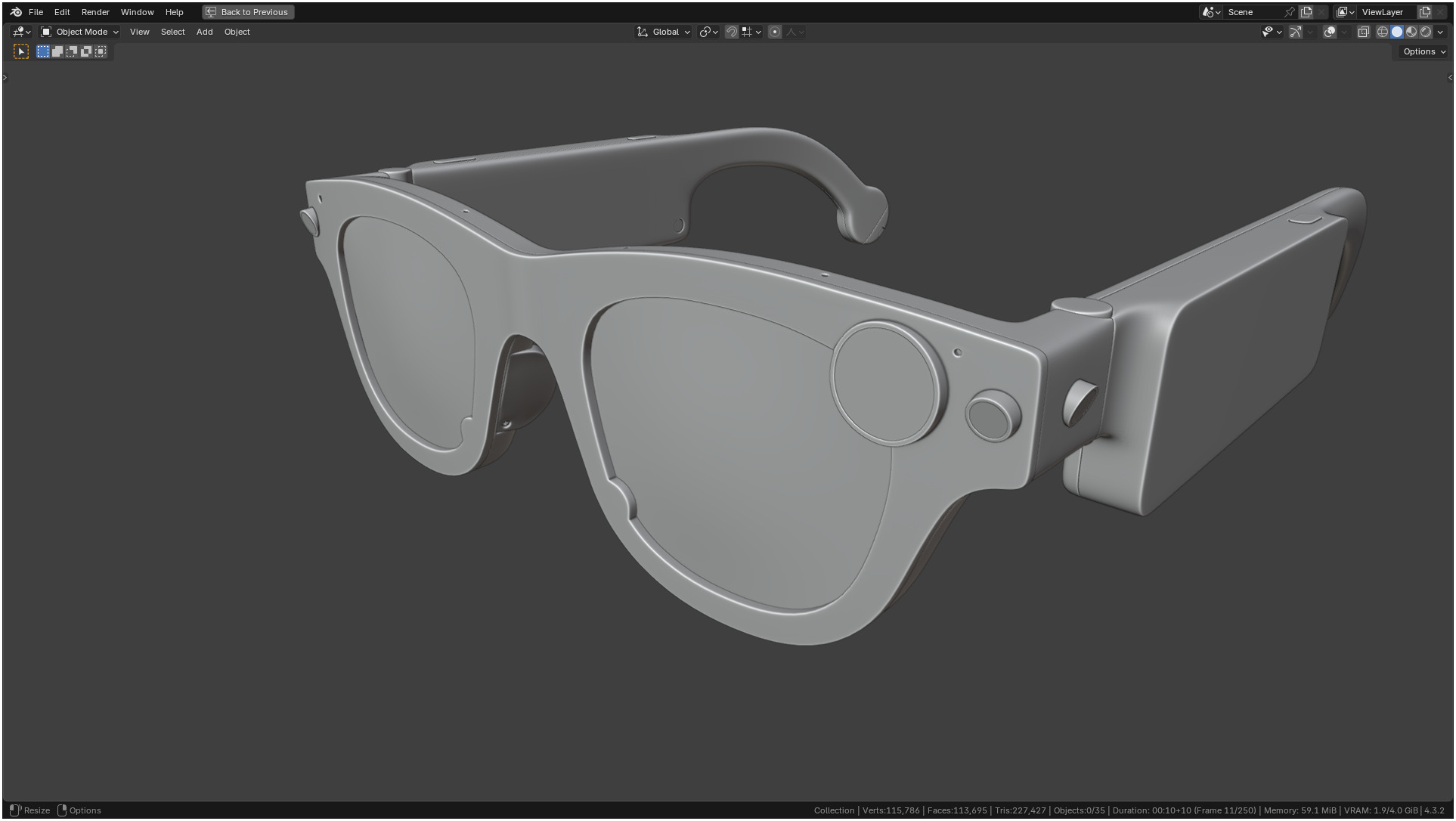Image resolution: width=1456 pixels, height=821 pixels.
Task: Open the editor type selector dropdown
Action: [21, 32]
